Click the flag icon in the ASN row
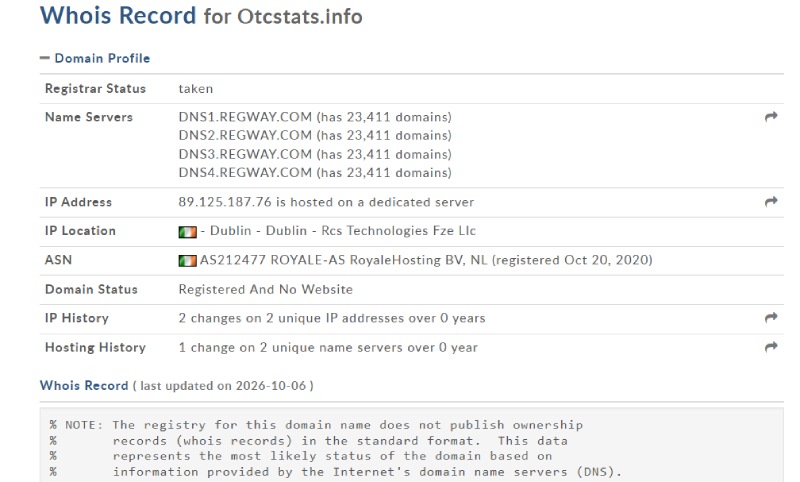The height and width of the screenshot is (482, 800). coord(187,261)
